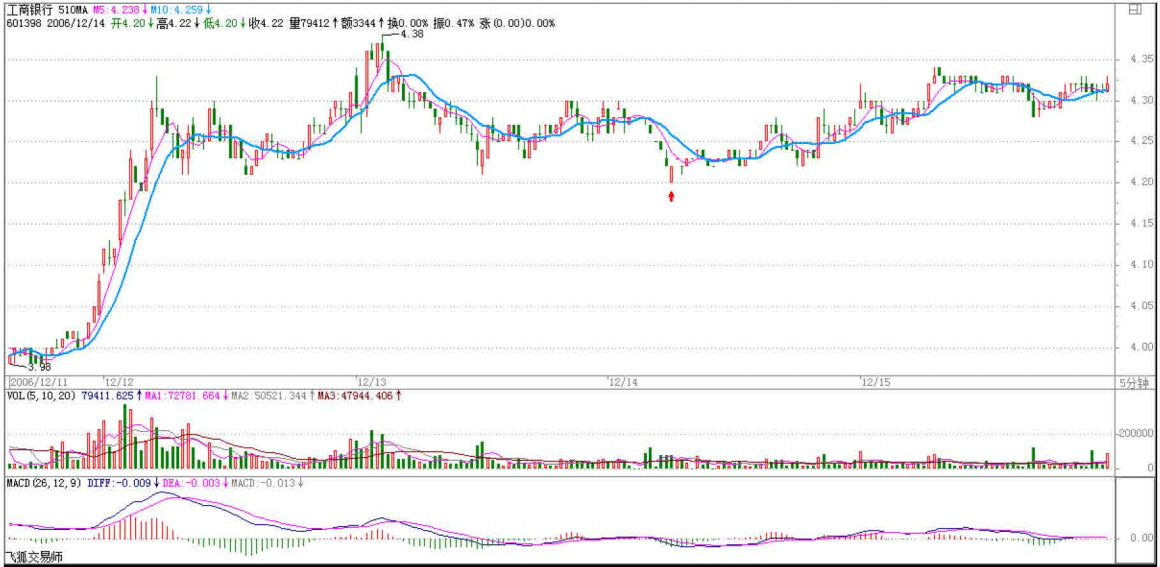Open the MACD(26,12,9) indicator settings
This screenshot has height=567, width=1160.
[x=41, y=483]
